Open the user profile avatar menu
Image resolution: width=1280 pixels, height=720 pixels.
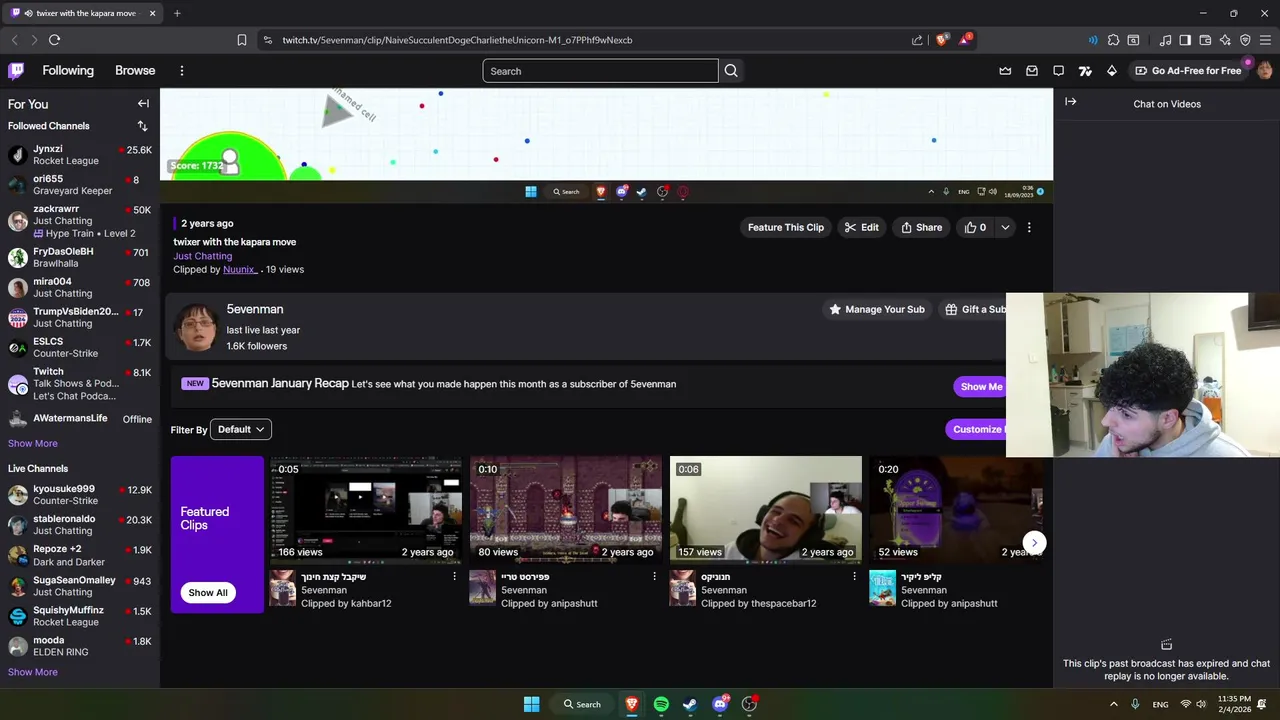[x=1264, y=70]
